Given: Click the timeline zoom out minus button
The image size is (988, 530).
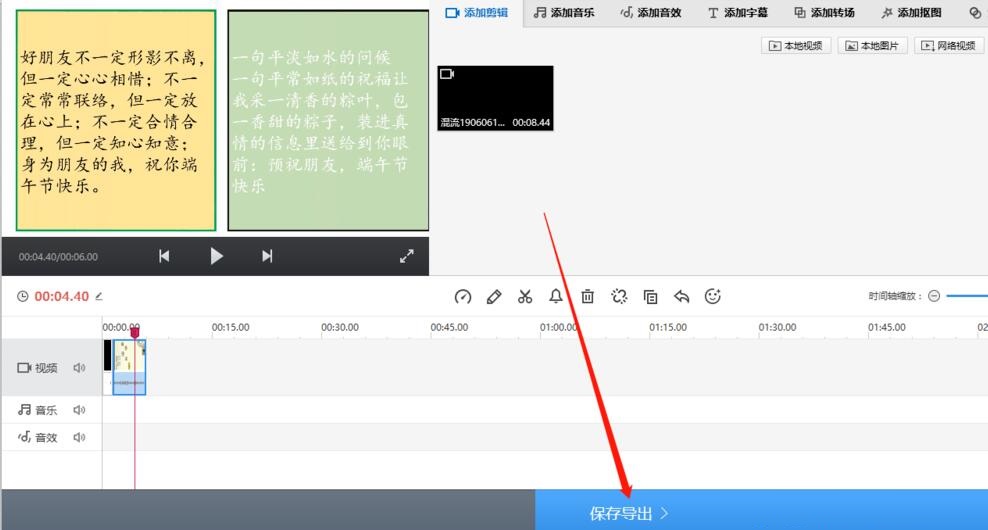Looking at the screenshot, I should (934, 297).
